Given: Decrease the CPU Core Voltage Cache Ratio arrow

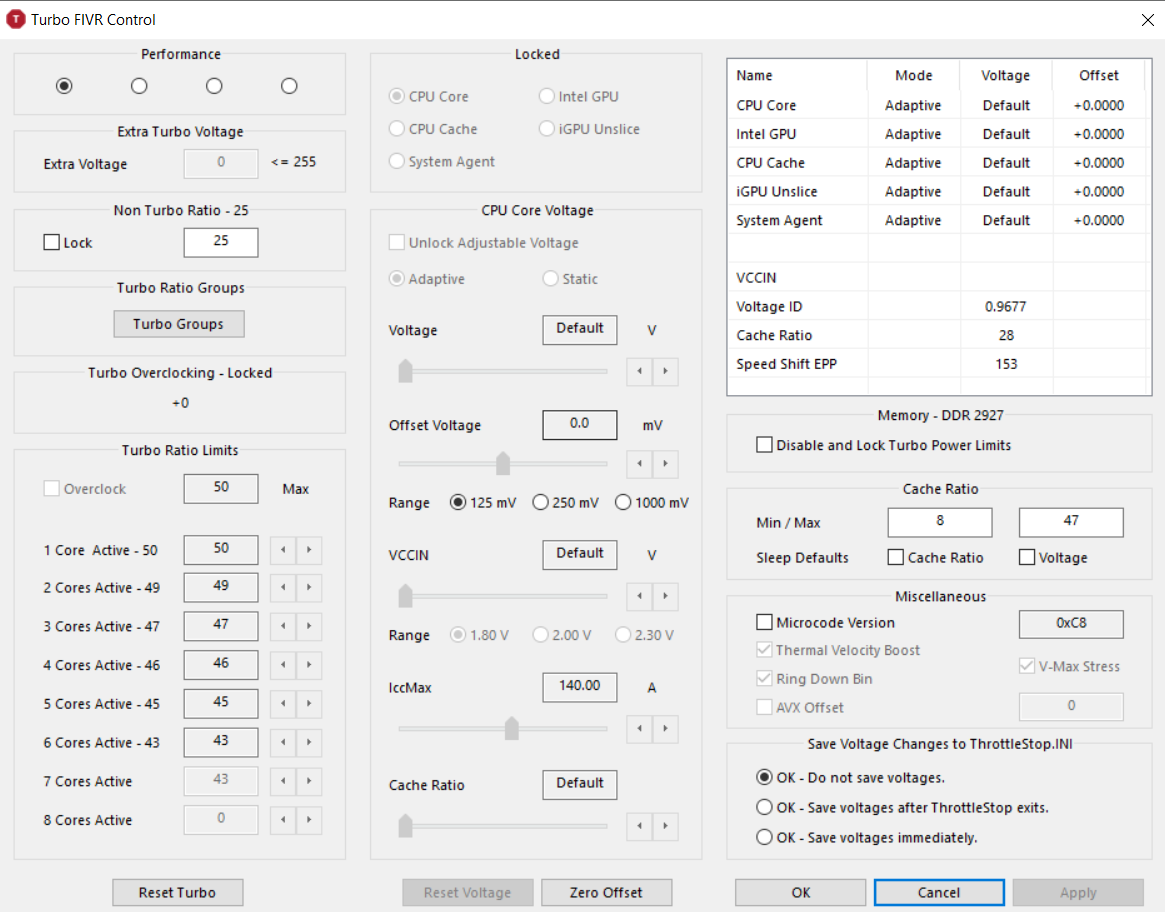Looking at the screenshot, I should click(x=640, y=825).
